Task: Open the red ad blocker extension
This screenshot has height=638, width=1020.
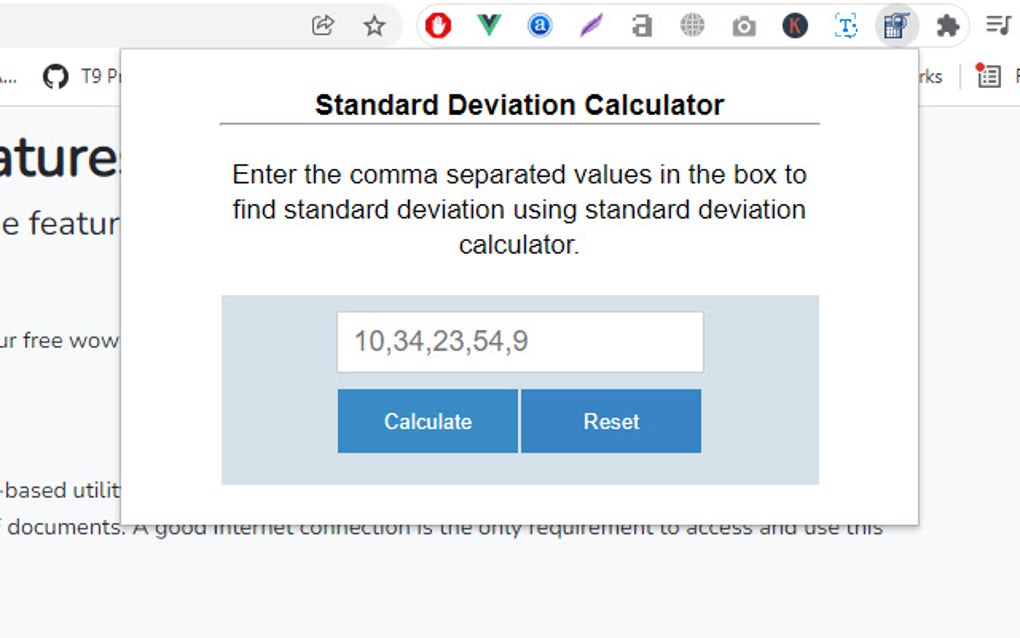Action: click(438, 26)
